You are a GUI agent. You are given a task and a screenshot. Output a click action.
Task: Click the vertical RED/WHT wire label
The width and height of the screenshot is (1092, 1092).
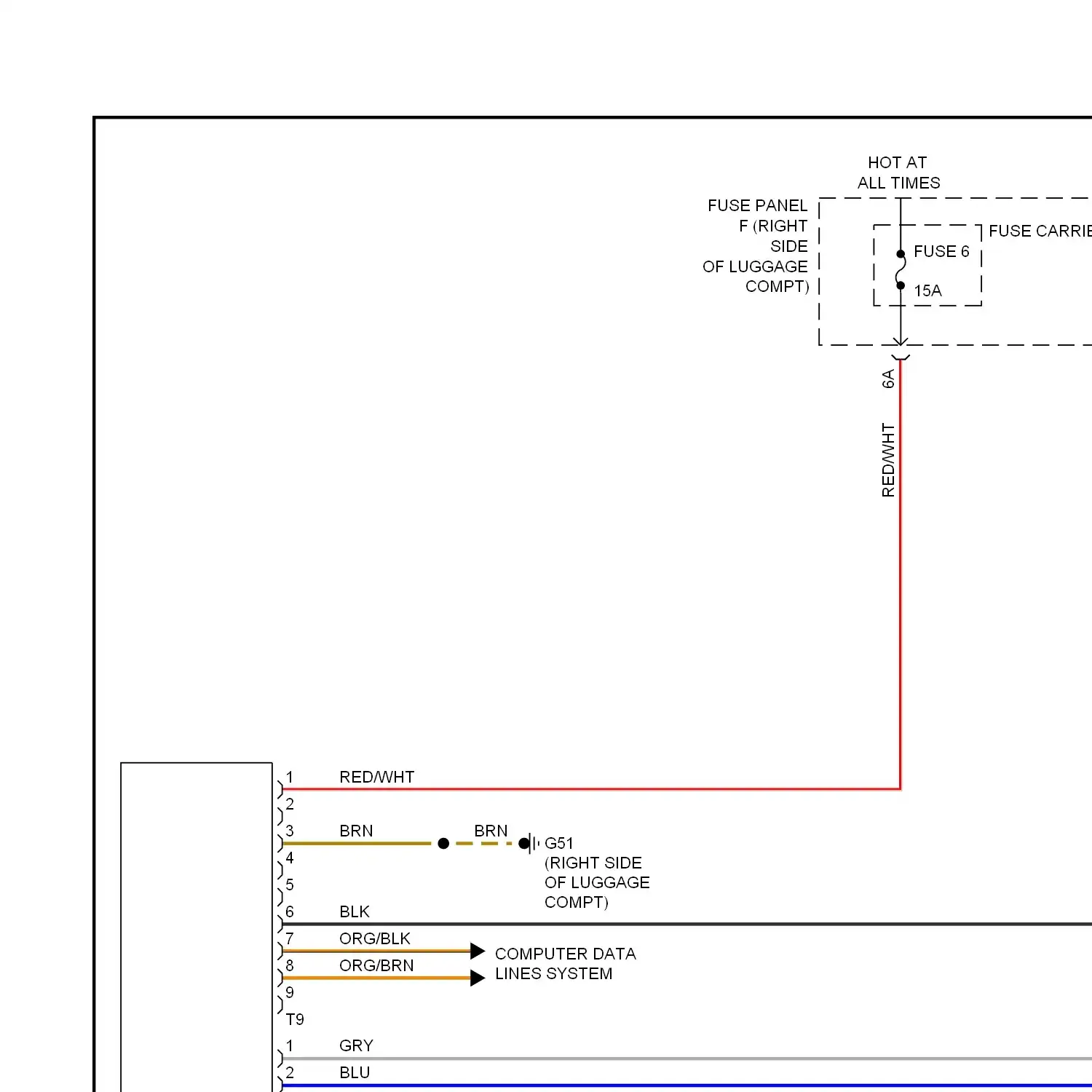pos(888,460)
